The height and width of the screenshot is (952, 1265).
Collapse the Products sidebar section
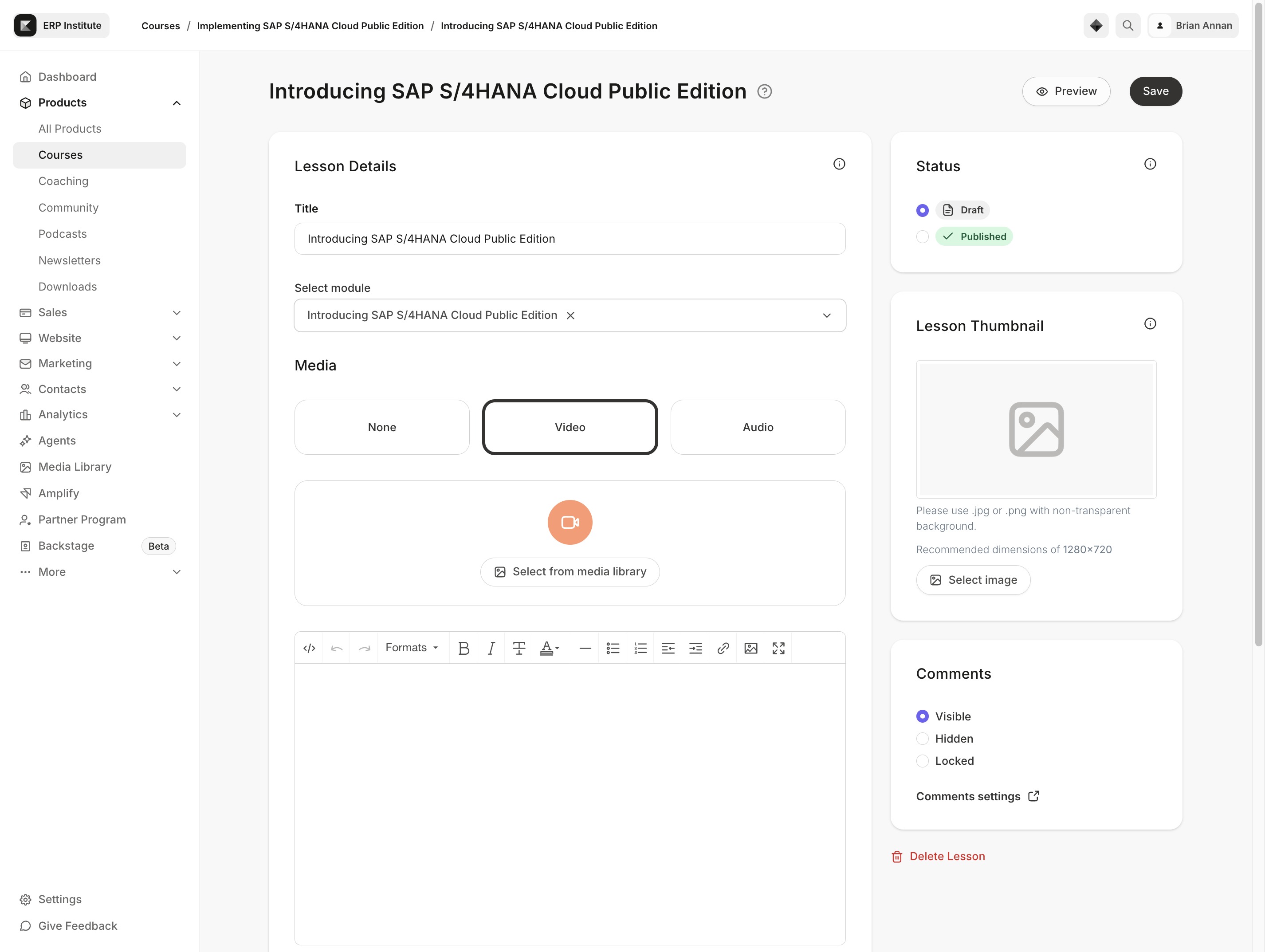coord(177,103)
